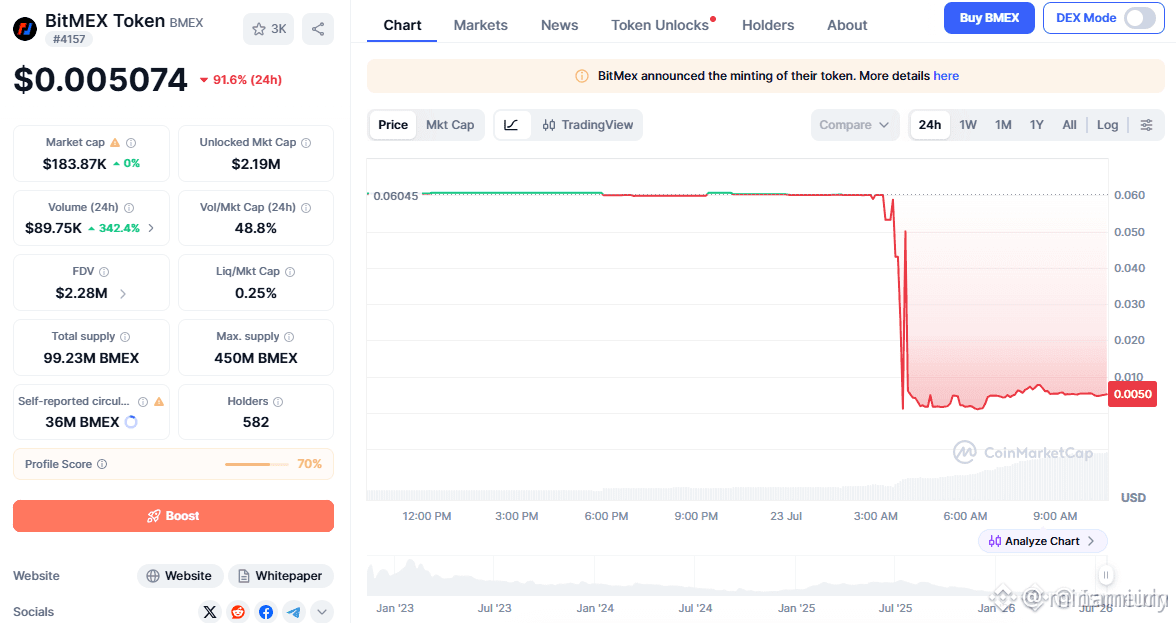
Task: Open the Chart tab
Action: click(402, 25)
